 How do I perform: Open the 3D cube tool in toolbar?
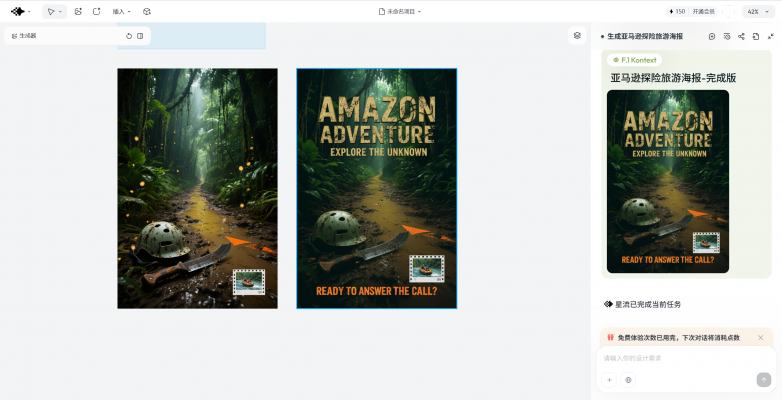coord(147,11)
